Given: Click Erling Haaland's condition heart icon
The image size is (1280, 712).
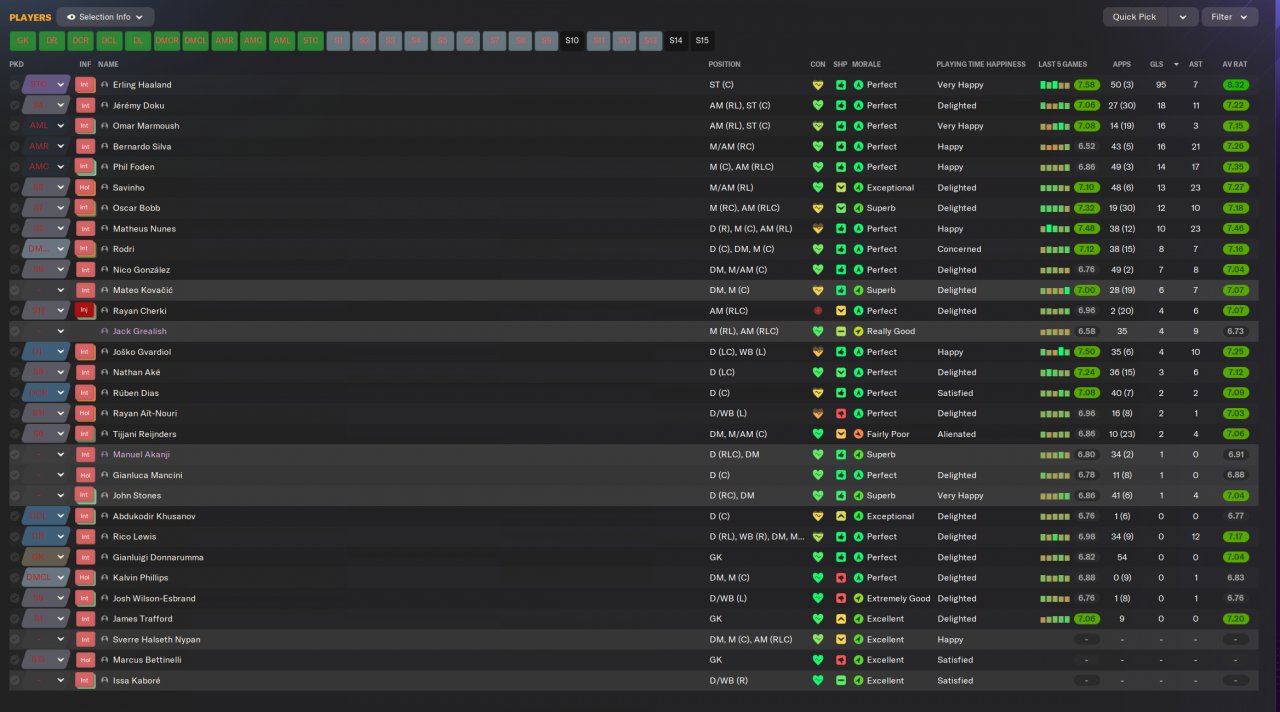Looking at the screenshot, I should [818, 85].
